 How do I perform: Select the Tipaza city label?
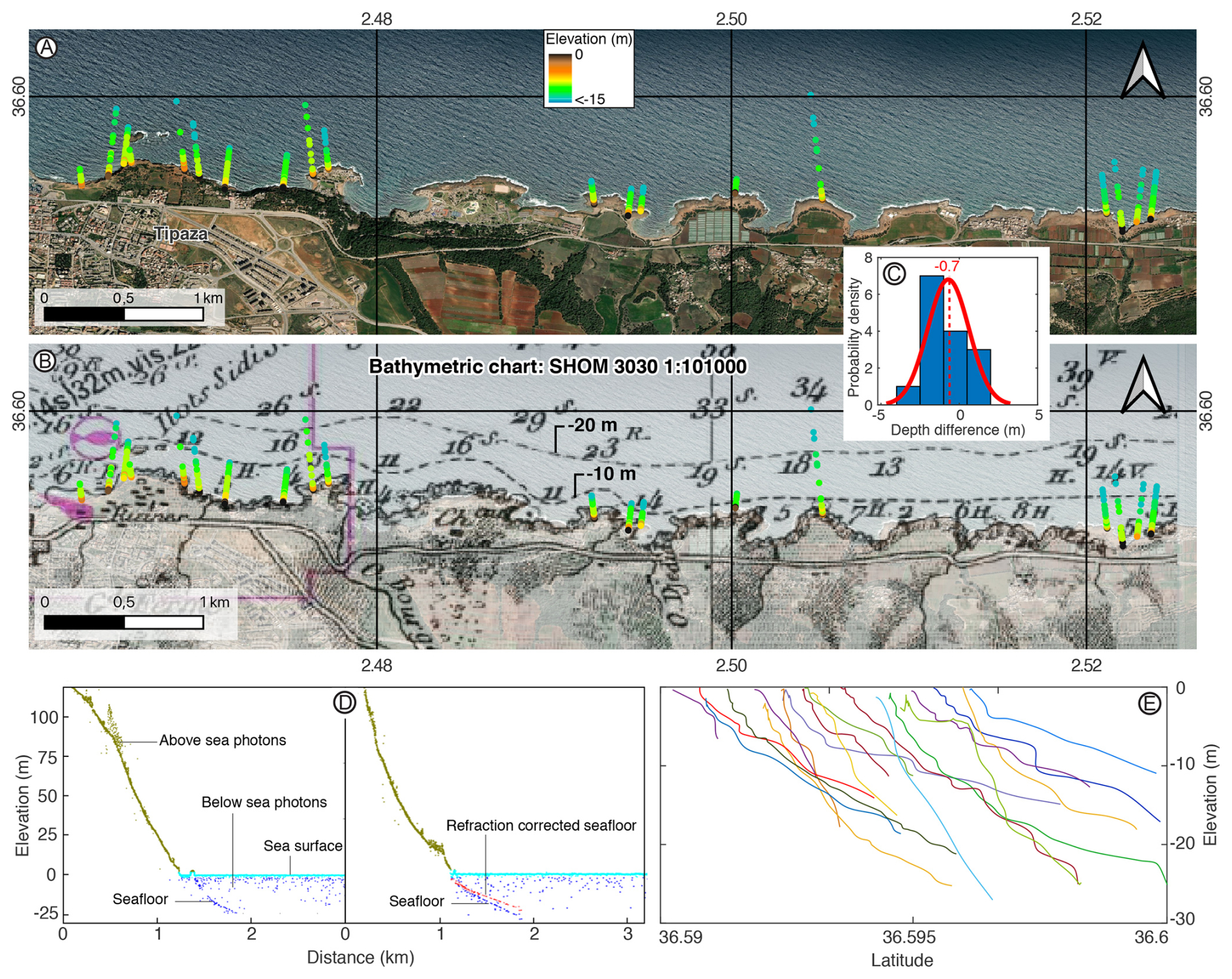[x=181, y=234]
